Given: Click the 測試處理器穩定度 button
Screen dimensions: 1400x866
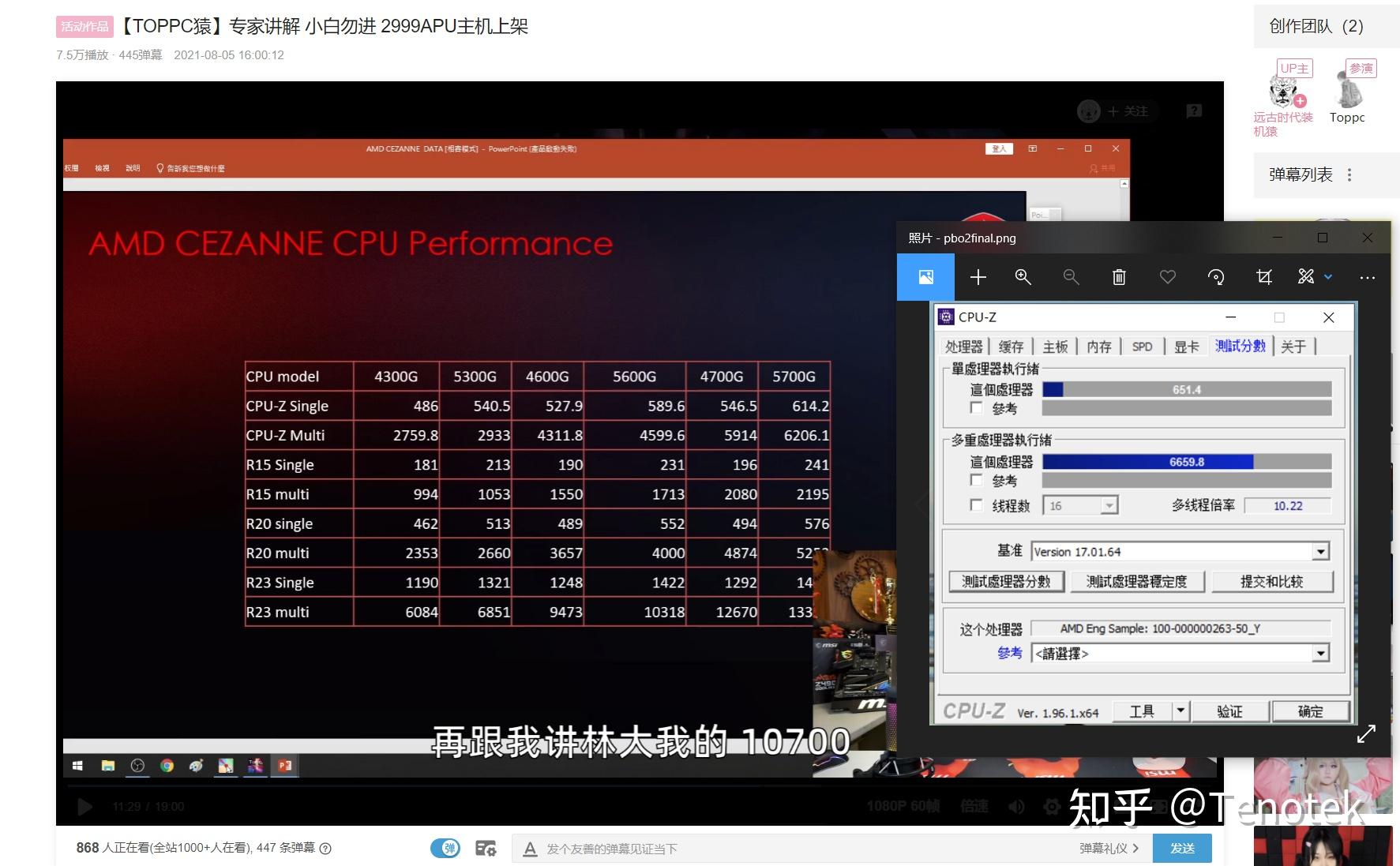Looking at the screenshot, I should click(1136, 581).
